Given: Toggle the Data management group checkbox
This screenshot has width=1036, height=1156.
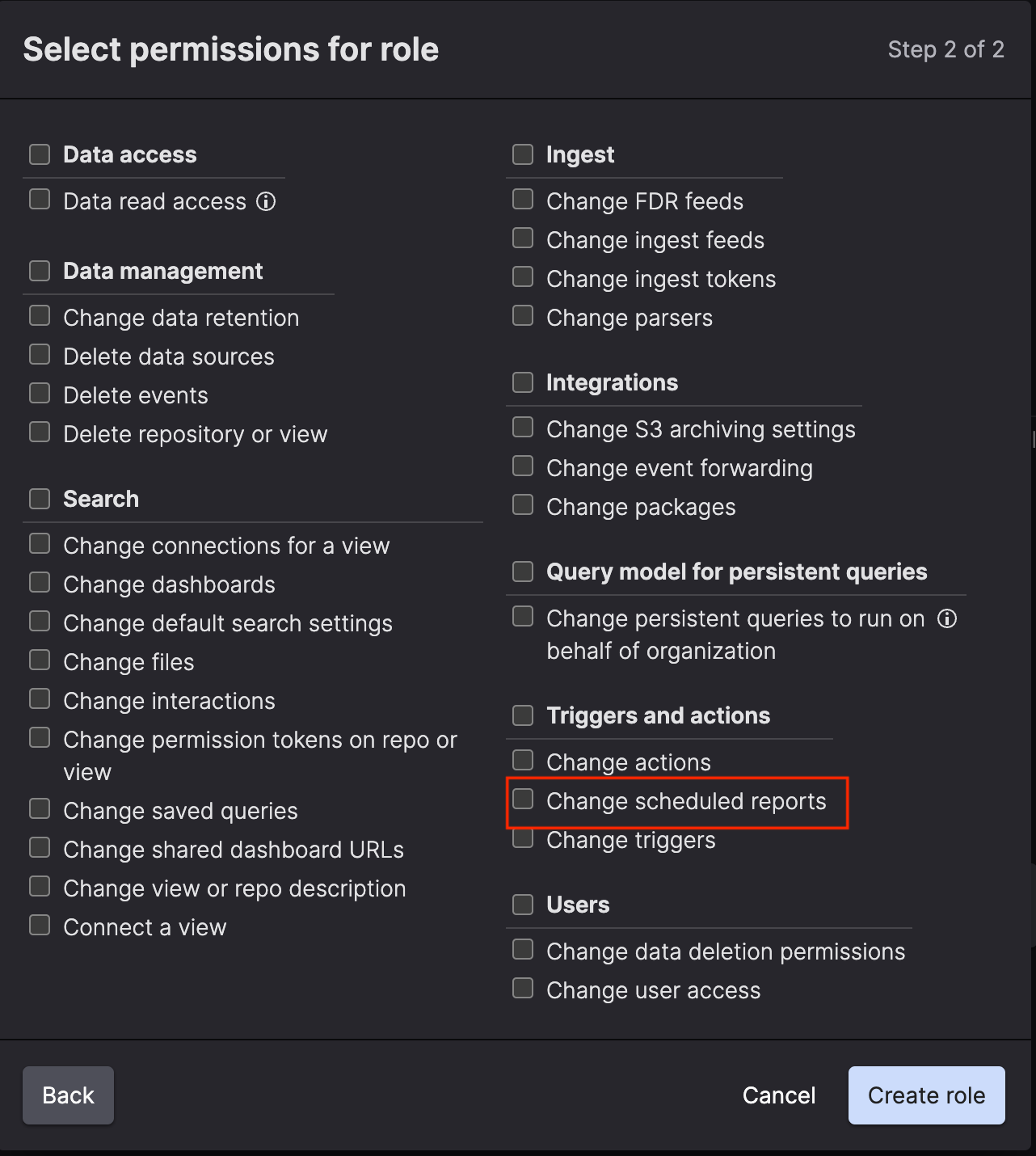Looking at the screenshot, I should [x=40, y=271].
